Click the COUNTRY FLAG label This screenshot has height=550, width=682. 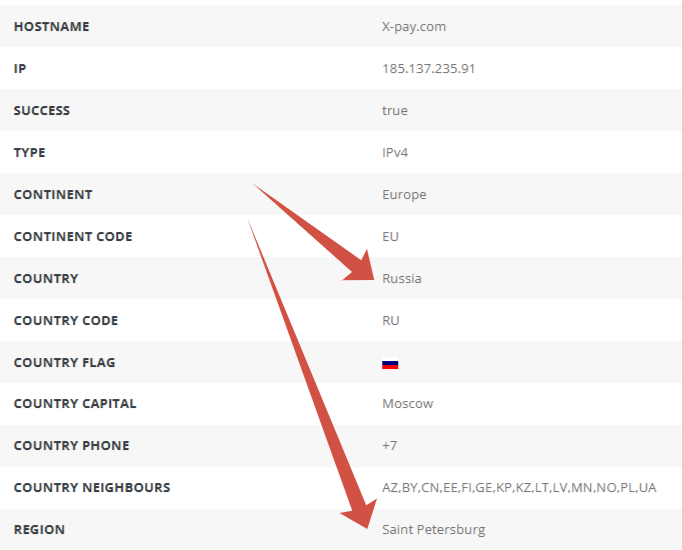pyautogui.click(x=64, y=363)
